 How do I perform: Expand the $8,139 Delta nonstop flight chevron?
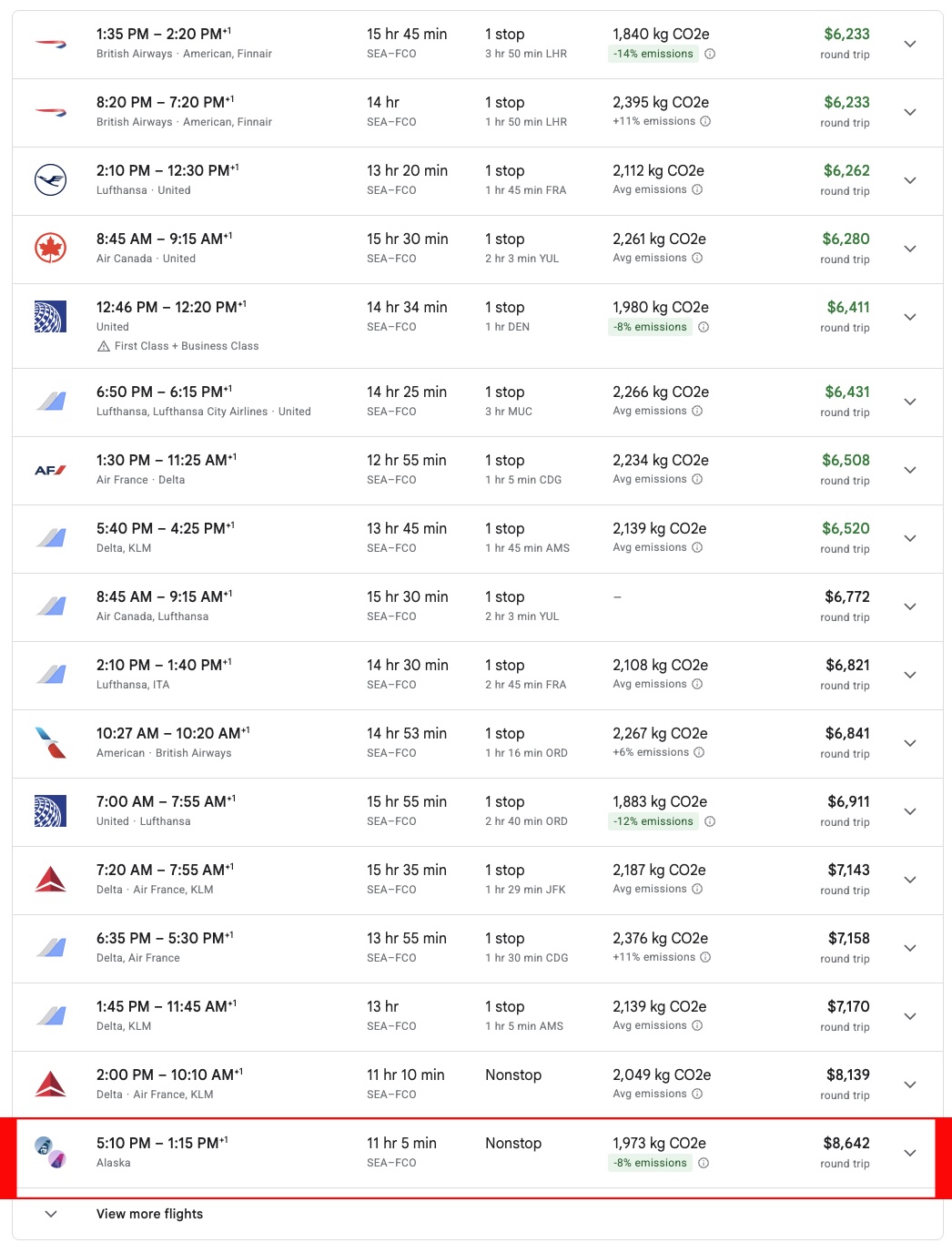pos(909,1085)
